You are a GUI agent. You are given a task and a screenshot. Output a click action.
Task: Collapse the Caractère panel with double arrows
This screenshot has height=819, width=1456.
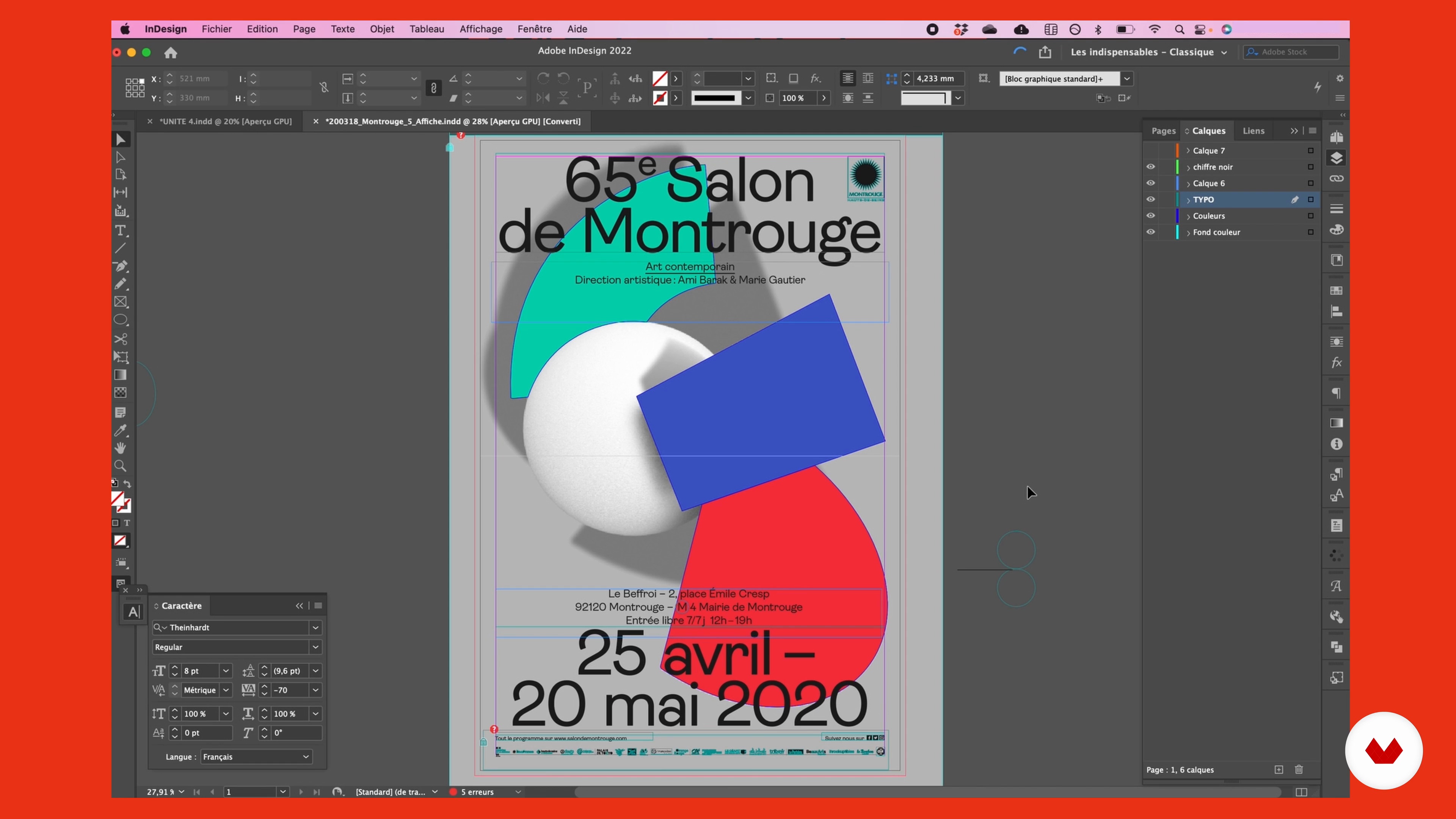pos(299,606)
